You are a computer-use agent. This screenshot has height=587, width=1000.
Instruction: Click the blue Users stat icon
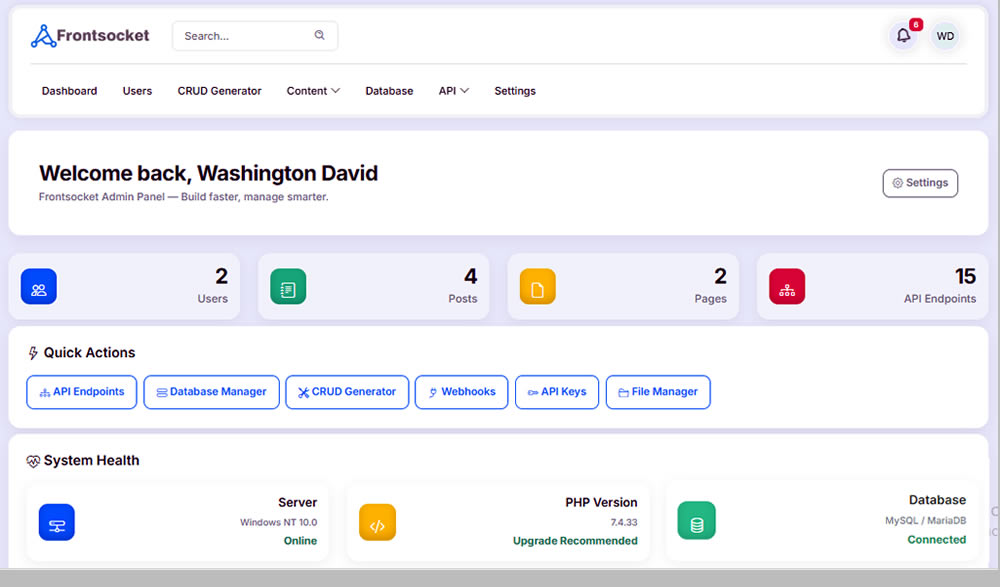[39, 287]
